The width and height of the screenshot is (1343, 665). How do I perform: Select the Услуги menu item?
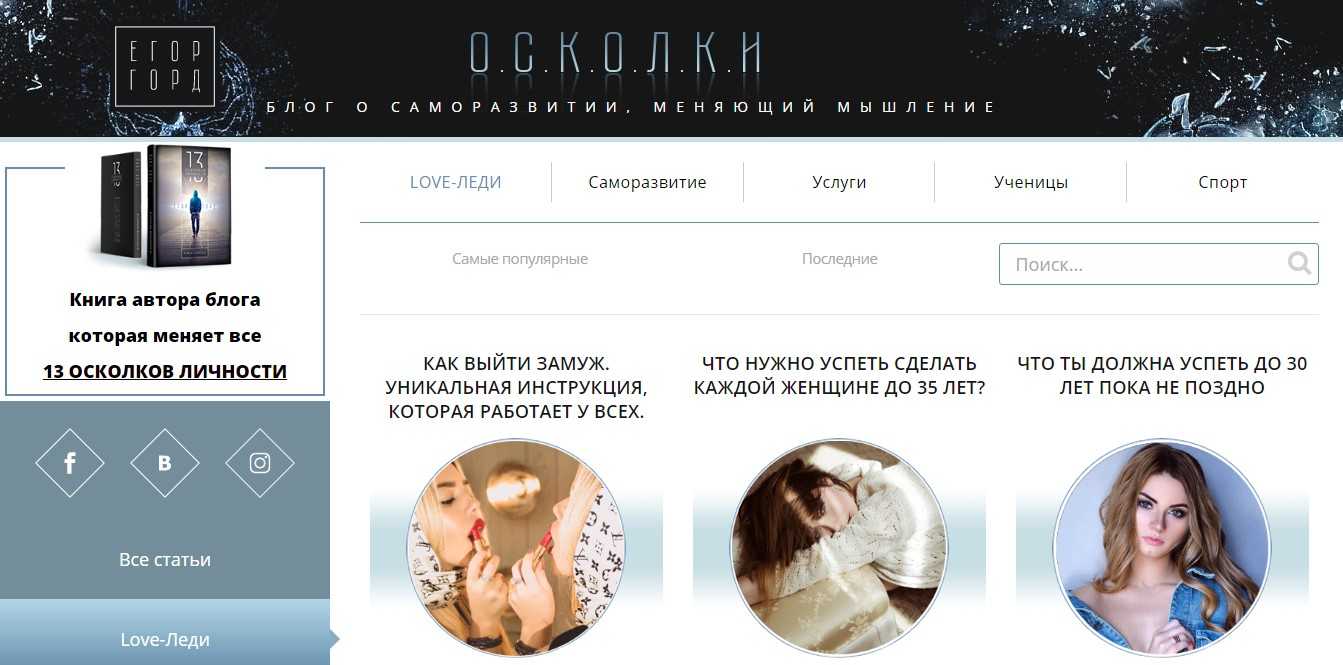[x=839, y=182]
